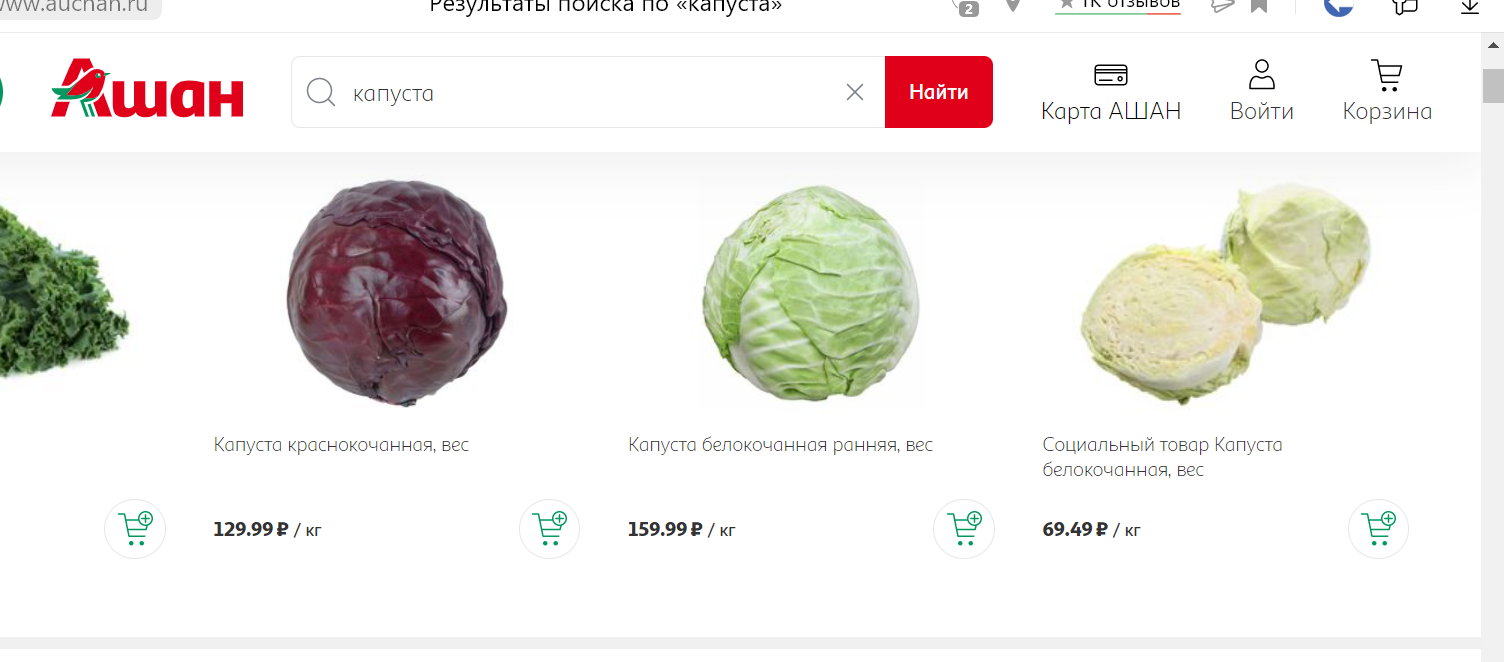The image size is (1504, 662).
Task: Open Социальный товар Капуста белокочанная link
Action: (1162, 457)
